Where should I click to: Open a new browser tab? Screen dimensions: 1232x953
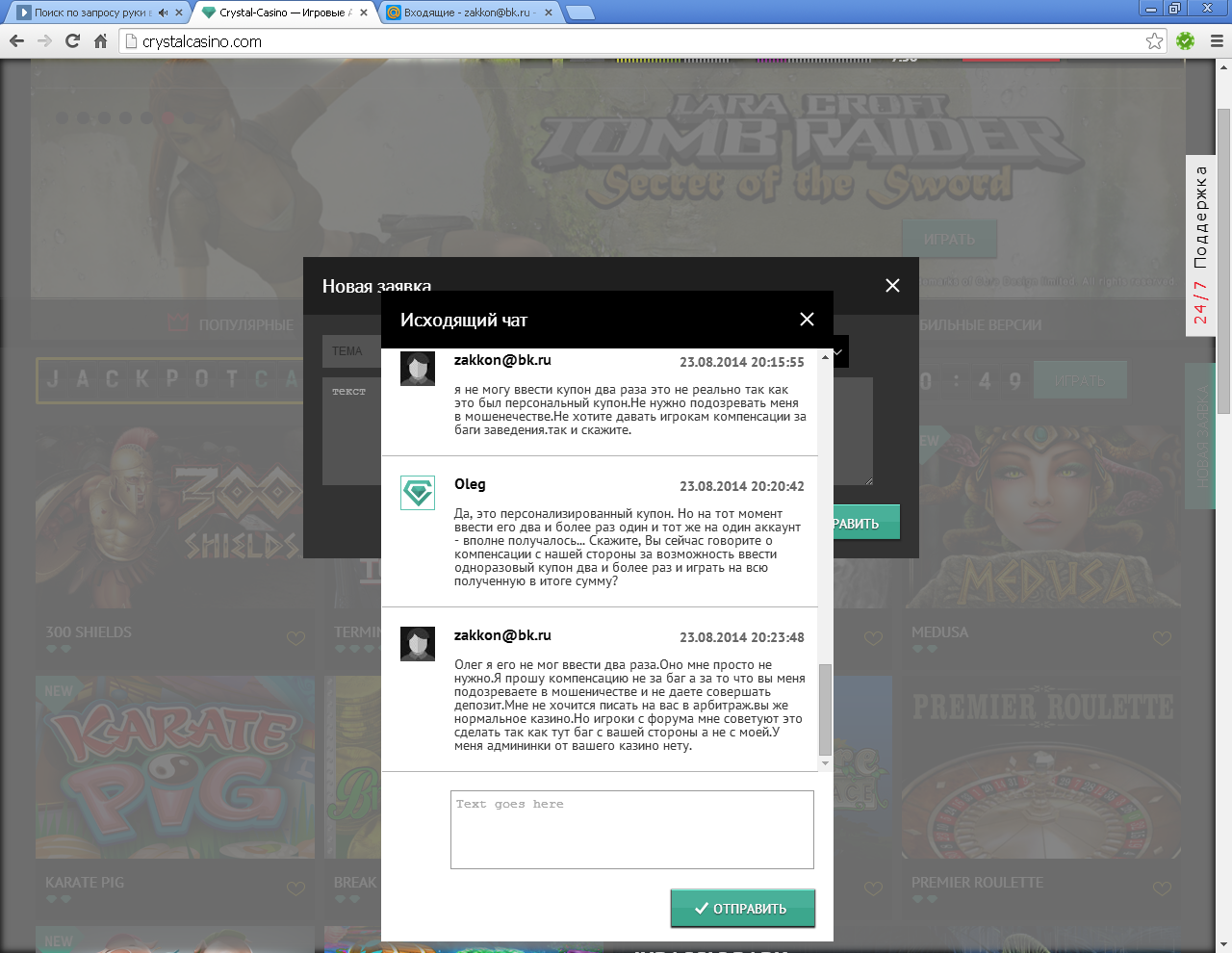tap(578, 13)
